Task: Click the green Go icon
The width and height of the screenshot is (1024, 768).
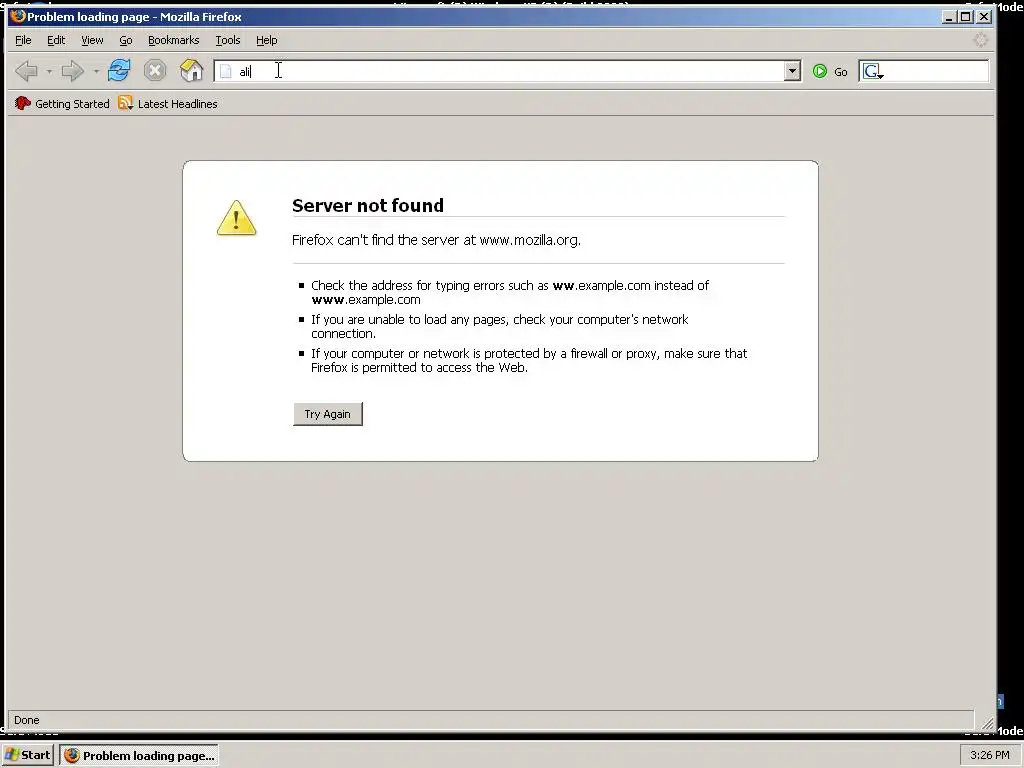Action: pyautogui.click(x=820, y=71)
